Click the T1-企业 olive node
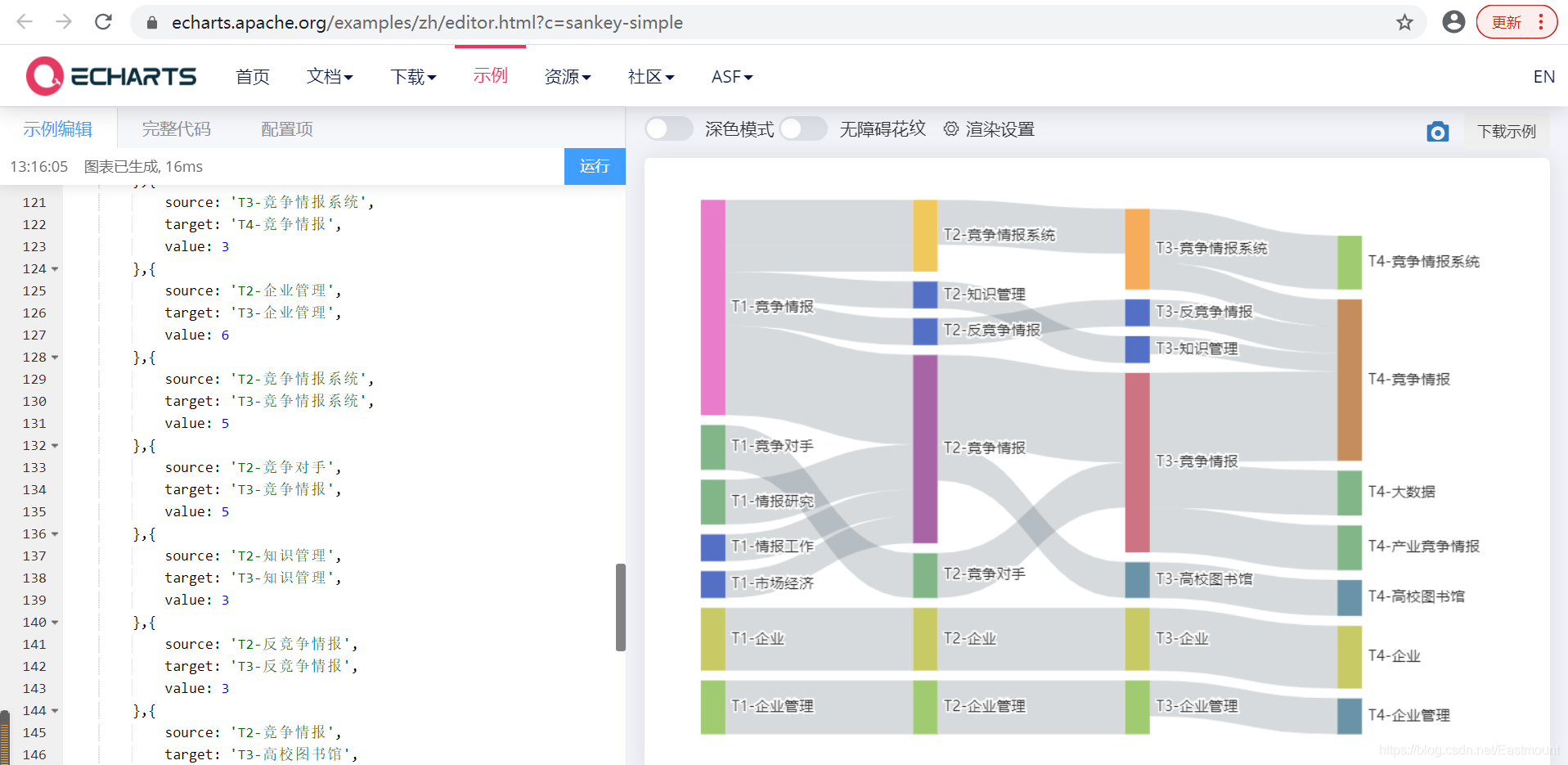Image resolution: width=1568 pixels, height=765 pixels. tap(712, 639)
